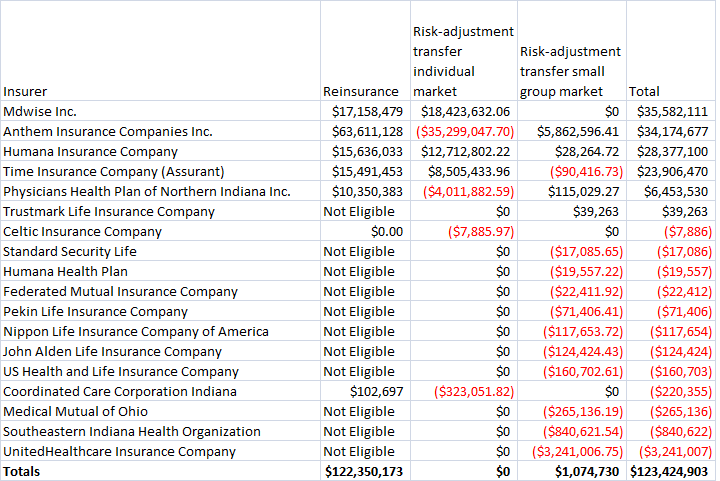Select total reinsurance $122,350,173
720x481 pixels.
pyautogui.click(x=365, y=471)
